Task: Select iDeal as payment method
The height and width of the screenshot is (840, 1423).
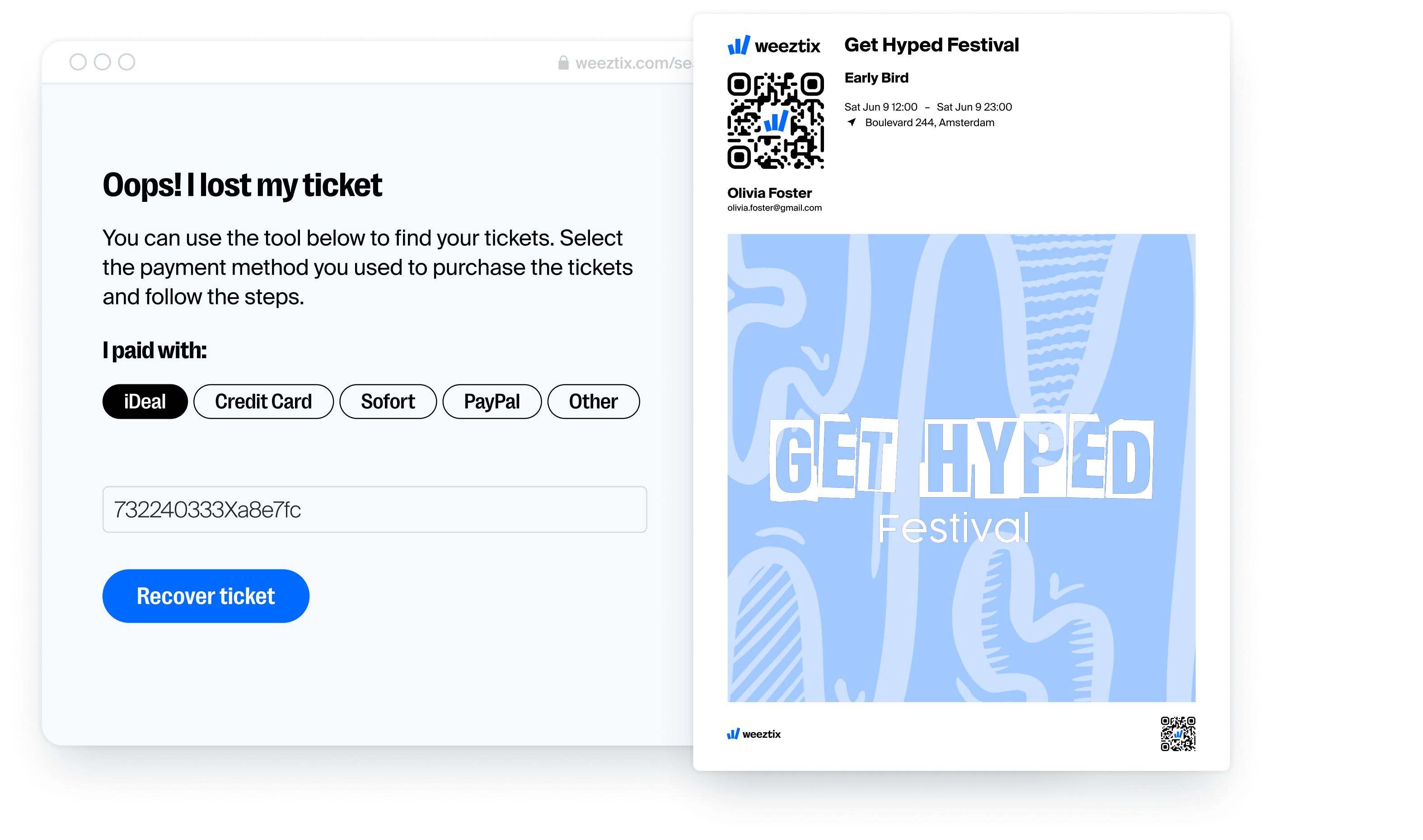Action: click(145, 401)
